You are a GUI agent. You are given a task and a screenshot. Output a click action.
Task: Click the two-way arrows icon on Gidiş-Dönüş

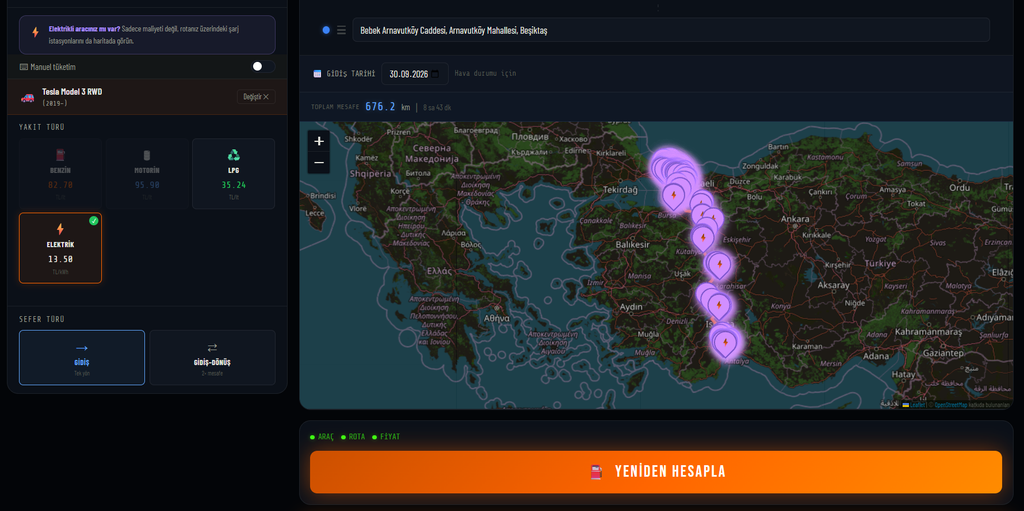[212, 348]
